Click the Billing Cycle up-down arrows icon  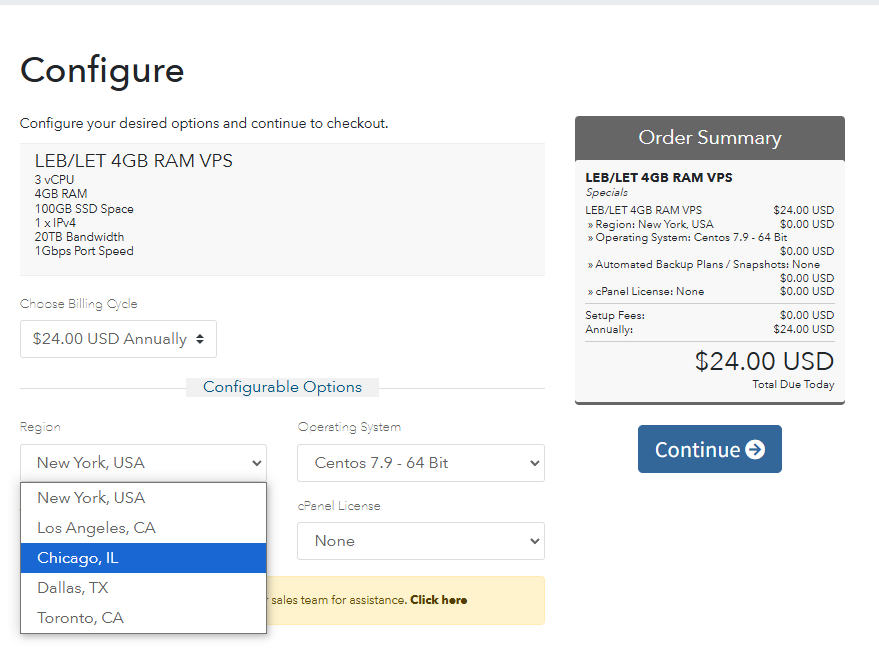pyautogui.click(x=200, y=339)
